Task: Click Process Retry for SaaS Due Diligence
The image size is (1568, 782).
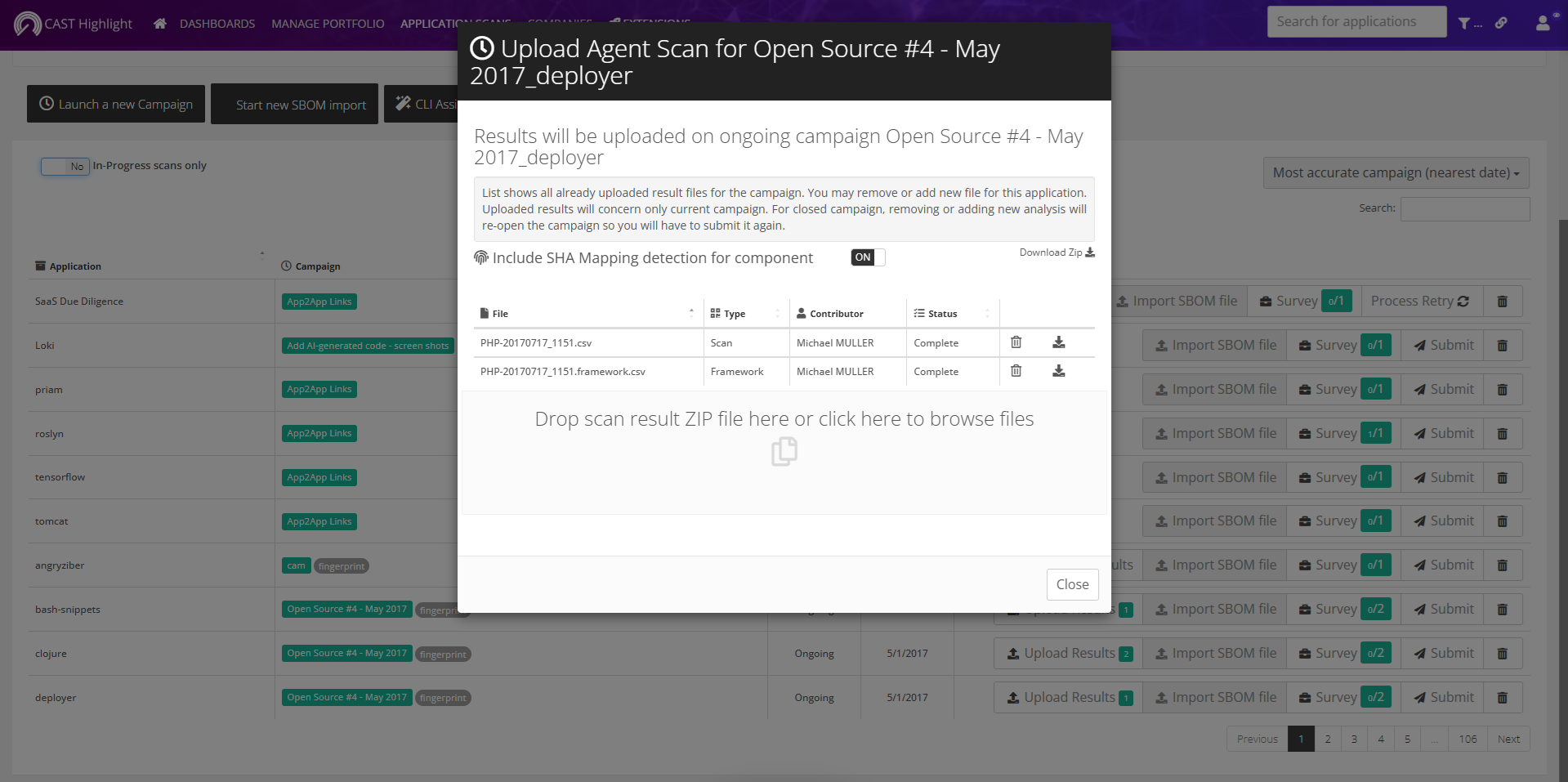Action: pos(1420,301)
